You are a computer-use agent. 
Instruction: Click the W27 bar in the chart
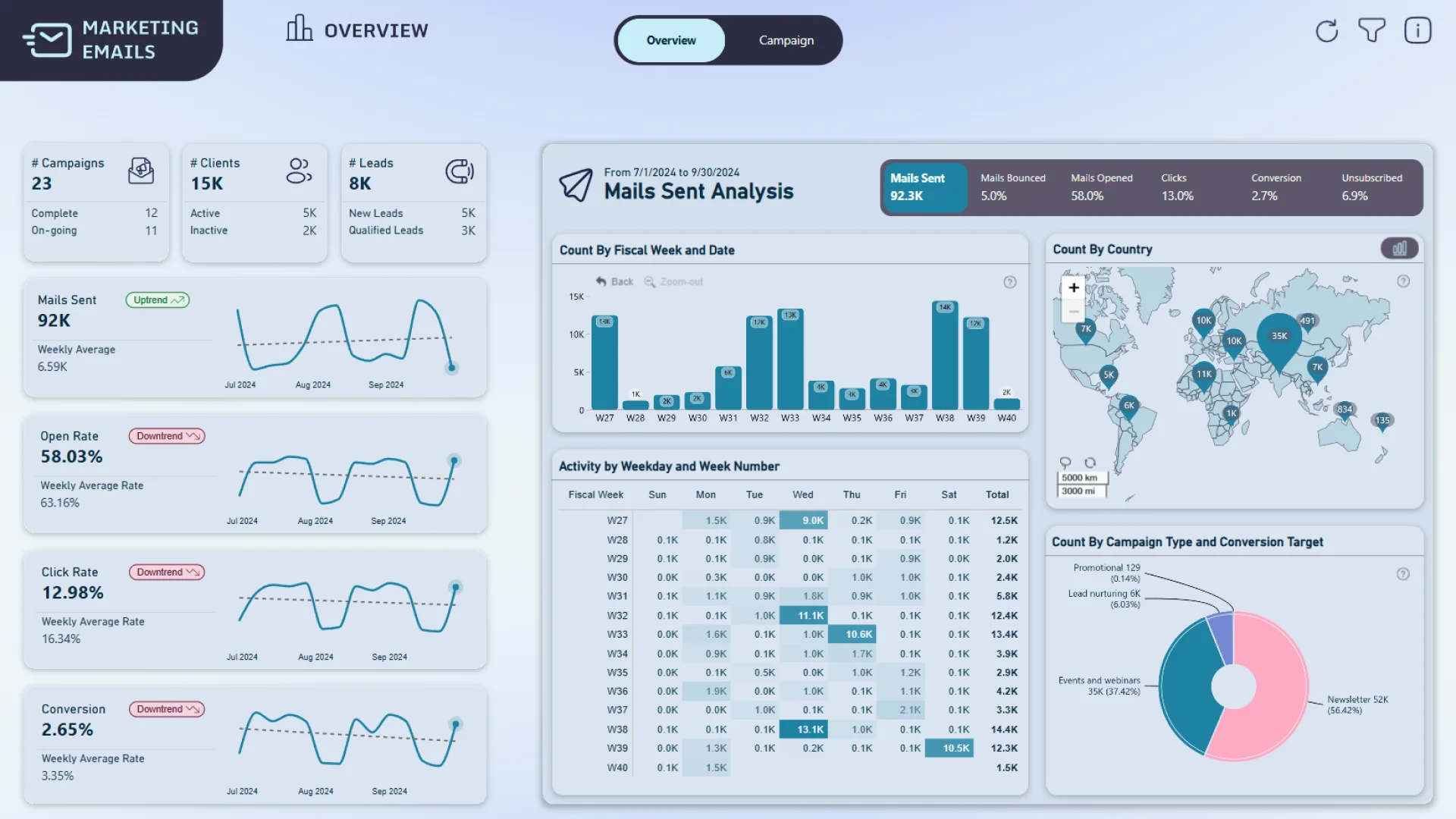(x=604, y=363)
